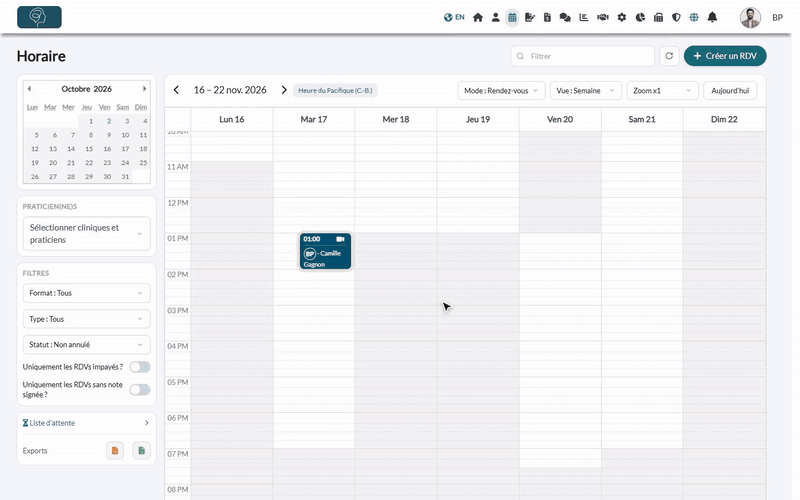Viewport: 800px width, 500px height.
Task: Open Sélectionner cliniques et praticiens dropdown
Action: coord(86,234)
